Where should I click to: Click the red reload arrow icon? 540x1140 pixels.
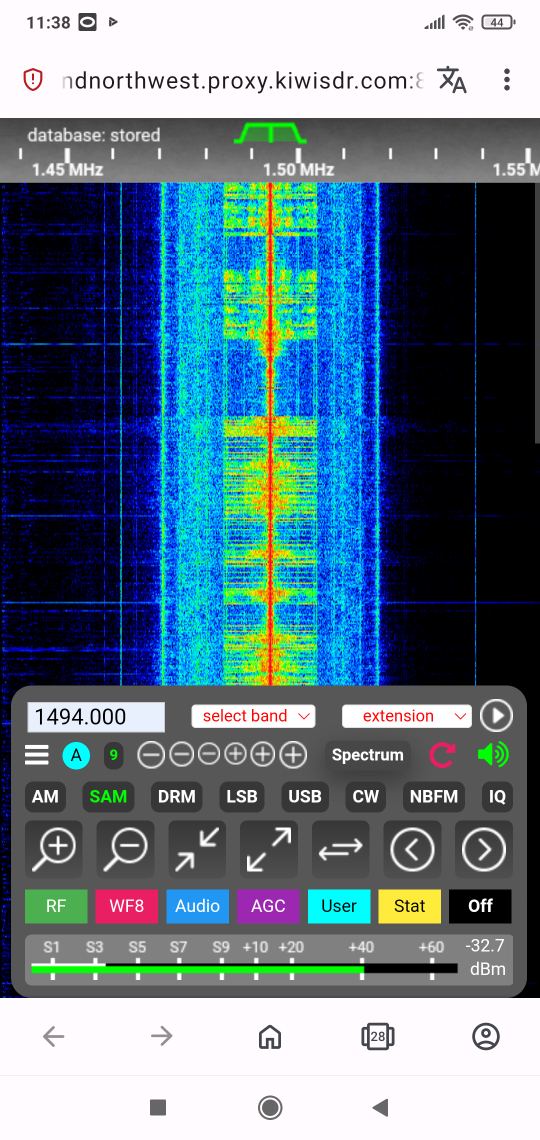click(x=441, y=755)
